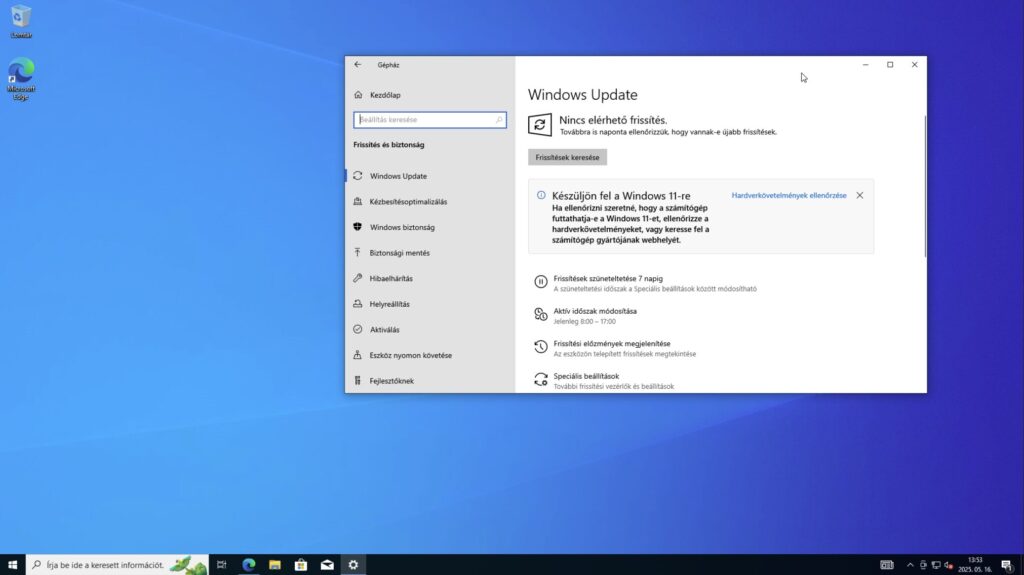1024x575 pixels.
Task: Open File Explorer from taskbar
Action: point(274,565)
